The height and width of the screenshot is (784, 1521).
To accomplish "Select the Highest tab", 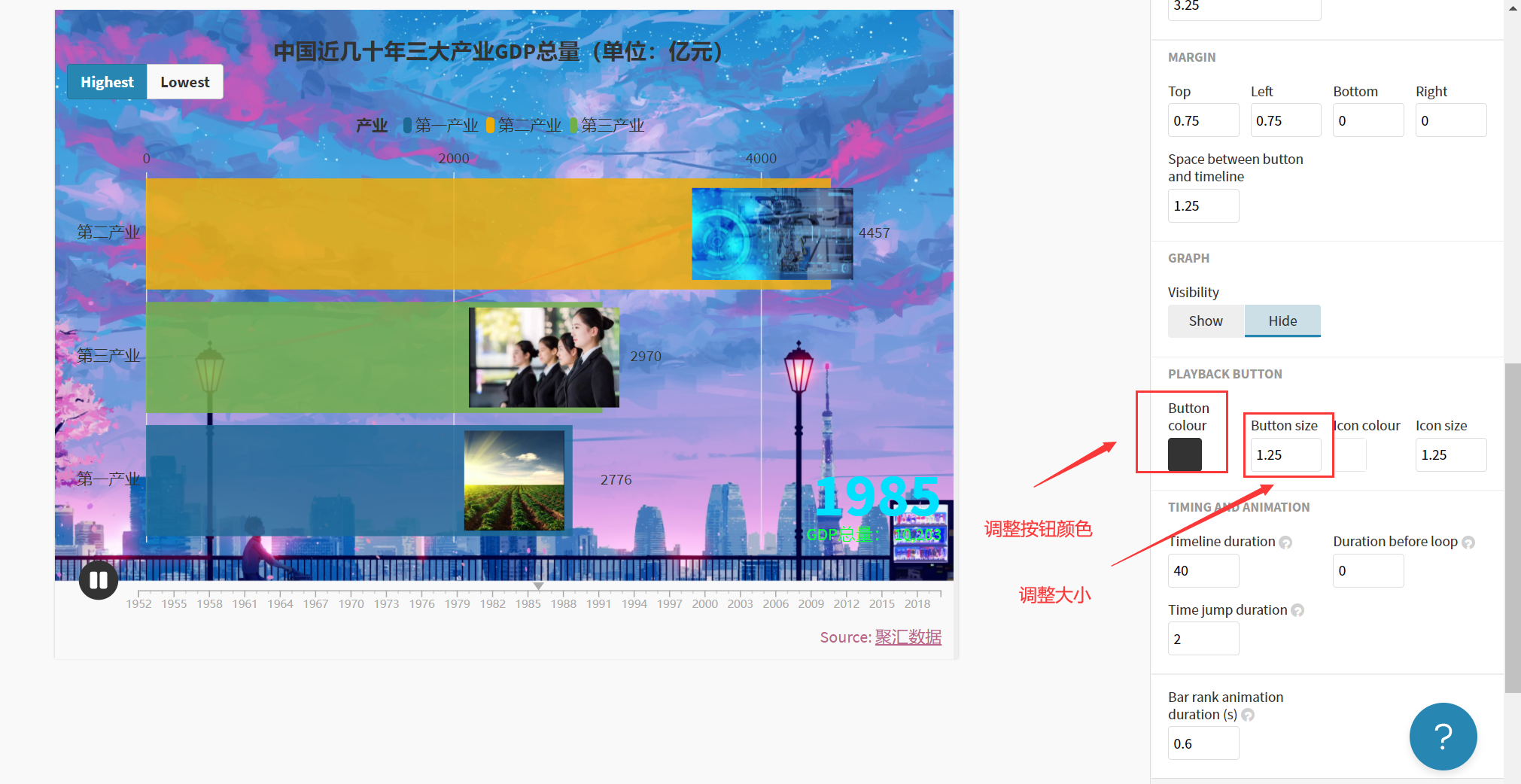I will 106,81.
